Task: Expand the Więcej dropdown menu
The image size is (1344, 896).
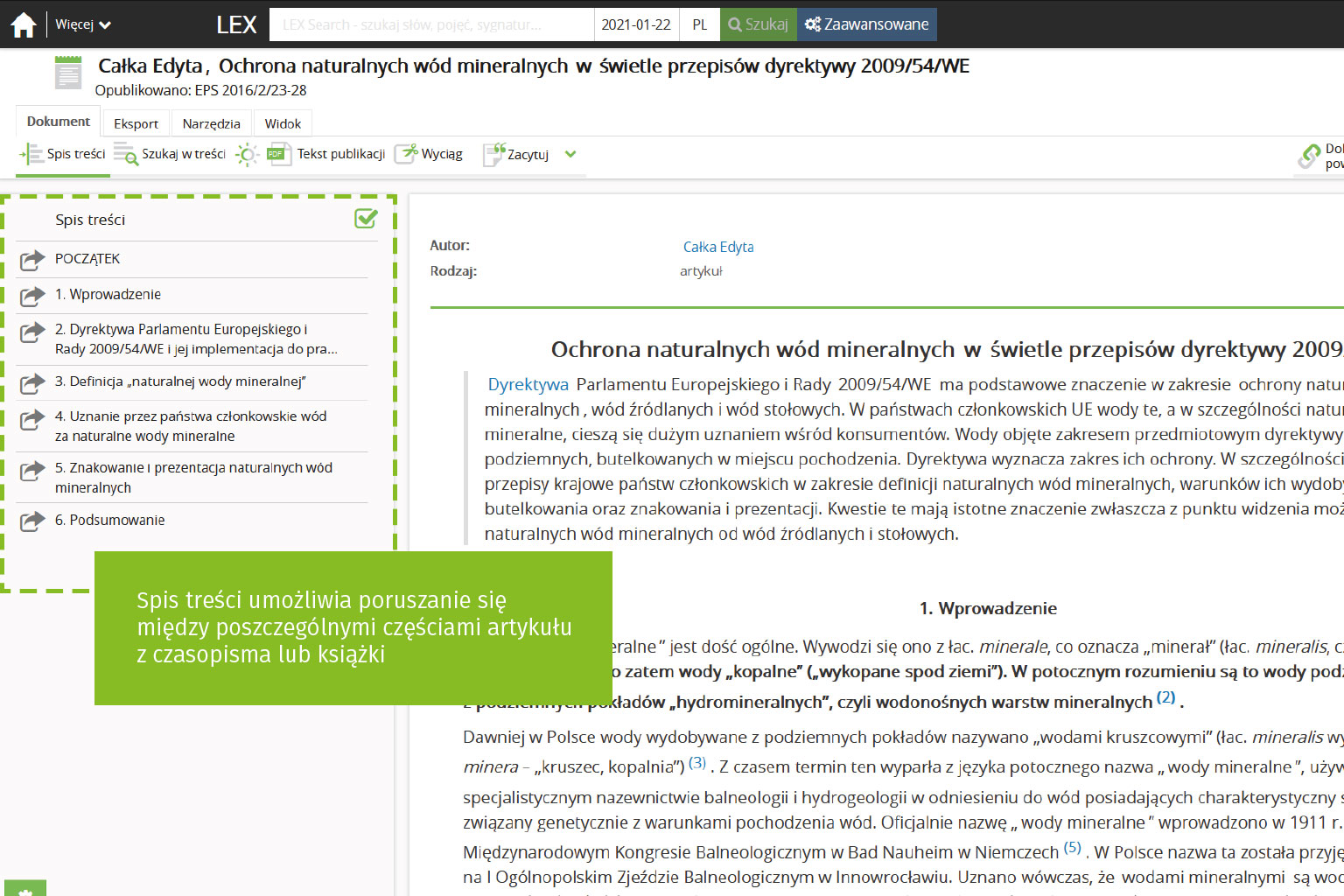Action: pos(83,24)
